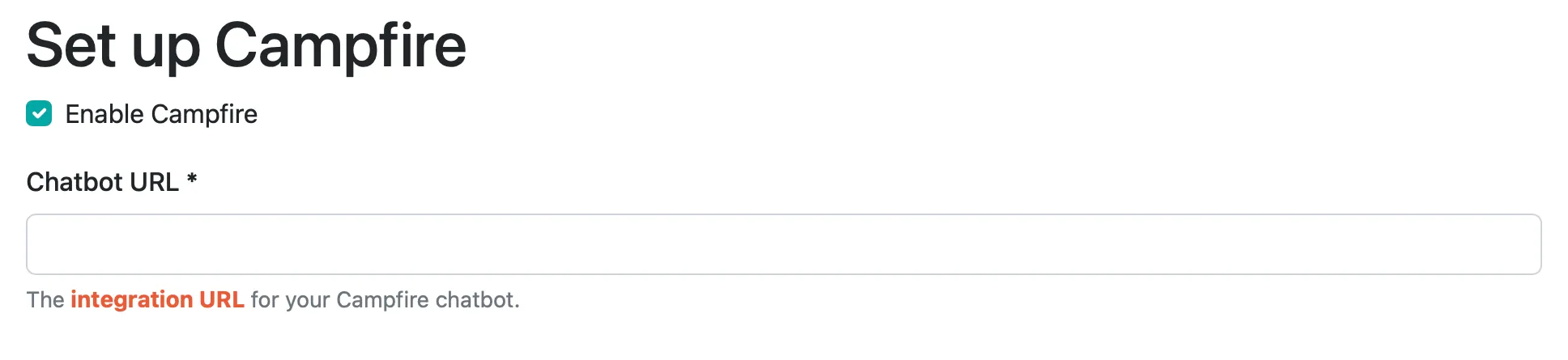Click the "Set up Campfire" heading
The width and height of the screenshot is (1568, 360).
pyautogui.click(x=246, y=46)
